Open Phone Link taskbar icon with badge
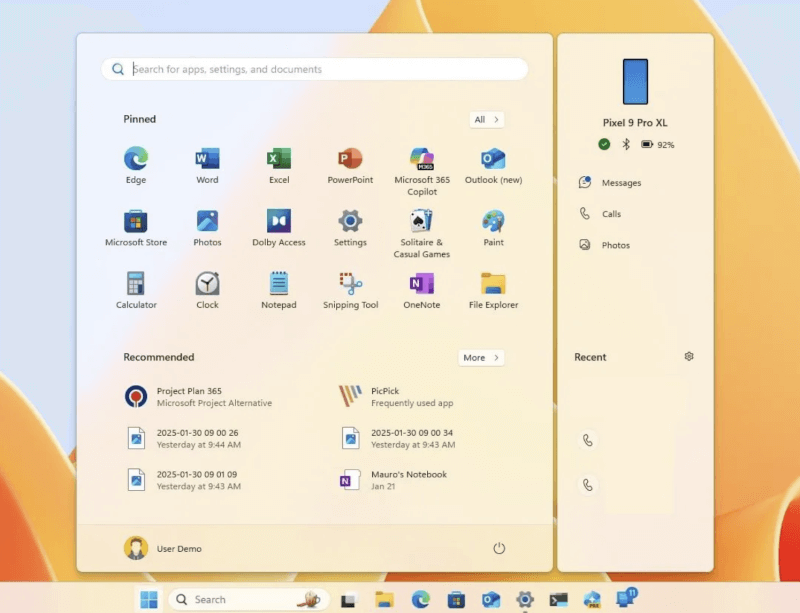Image resolution: width=800 pixels, height=613 pixels. (x=626, y=597)
